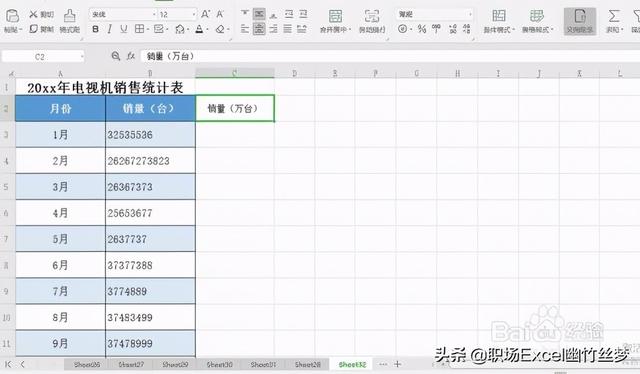Image resolution: width=640 pixels, height=374 pixels.
Task: Click the 销量（台） header cell
Action: pos(150,109)
